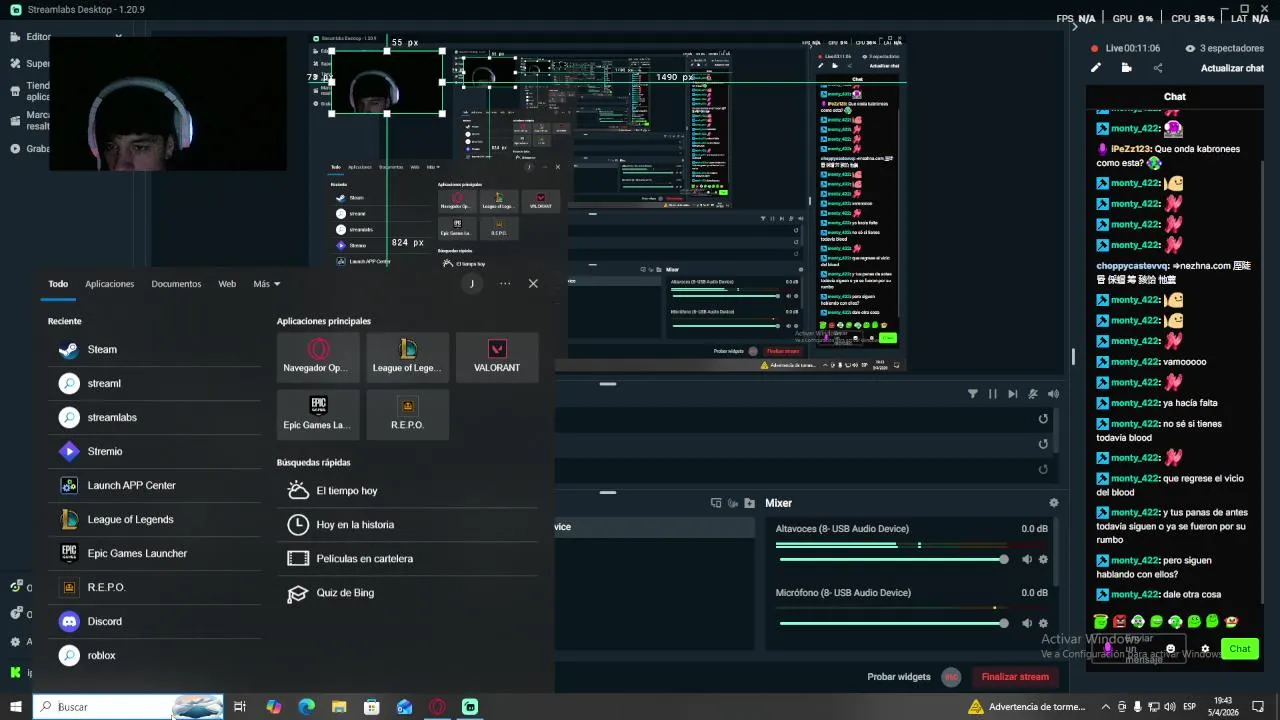The width and height of the screenshot is (1280, 720).
Task: Open the chat emoji picker
Action: (1171, 649)
